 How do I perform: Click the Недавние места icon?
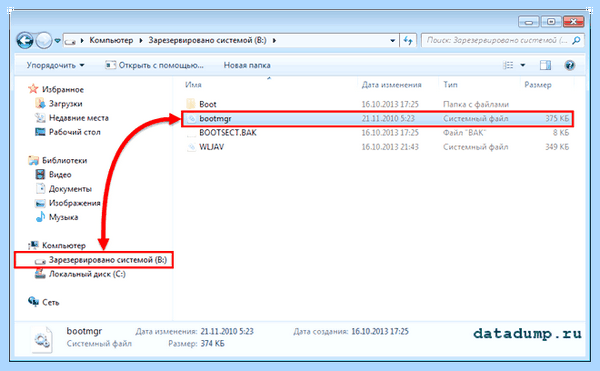pyautogui.click(x=40, y=117)
